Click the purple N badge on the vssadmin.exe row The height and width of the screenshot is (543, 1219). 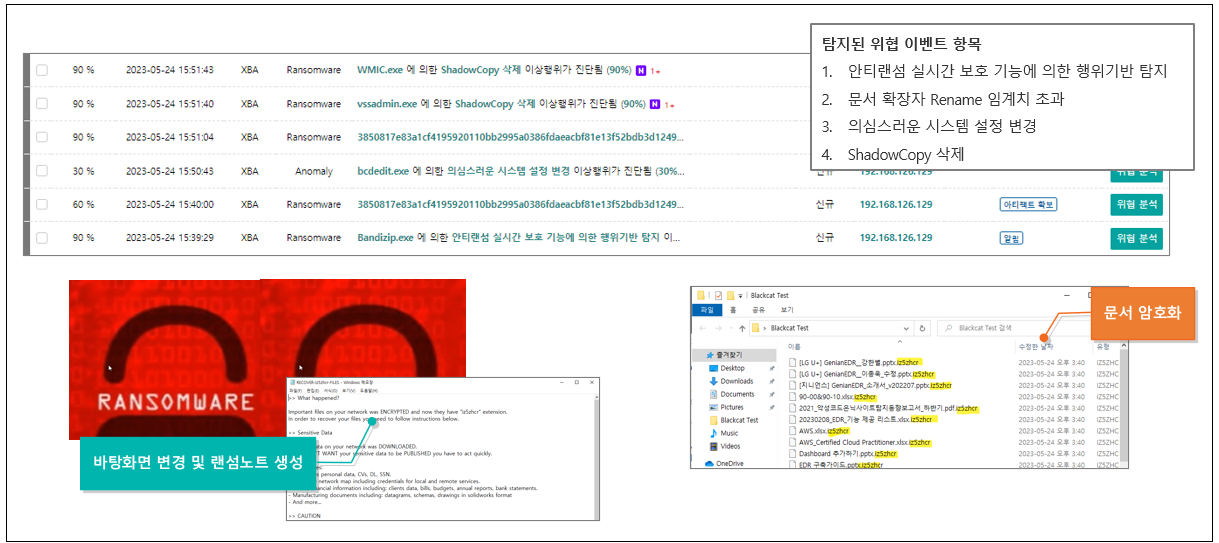pos(654,103)
